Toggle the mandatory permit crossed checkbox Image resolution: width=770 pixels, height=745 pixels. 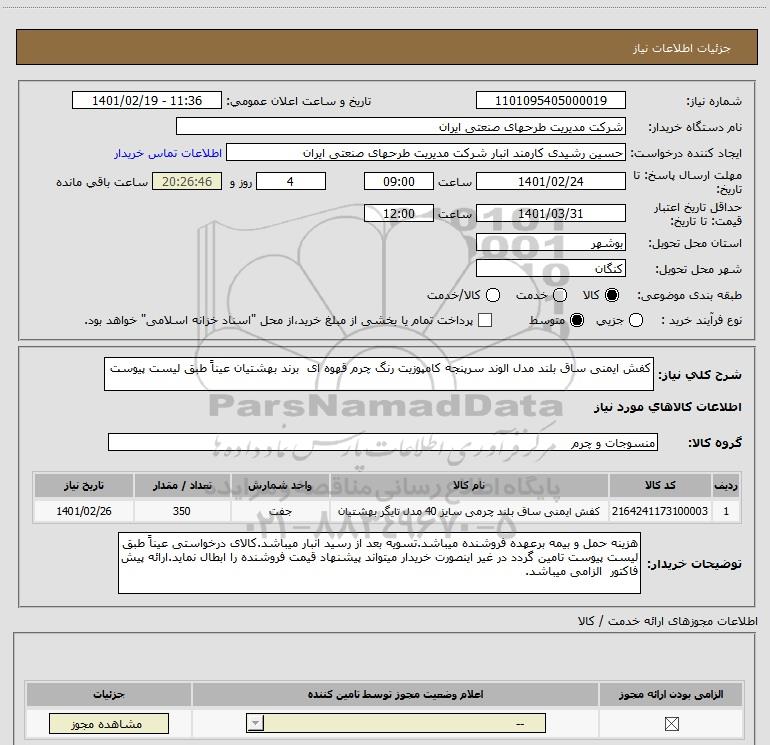(671, 723)
